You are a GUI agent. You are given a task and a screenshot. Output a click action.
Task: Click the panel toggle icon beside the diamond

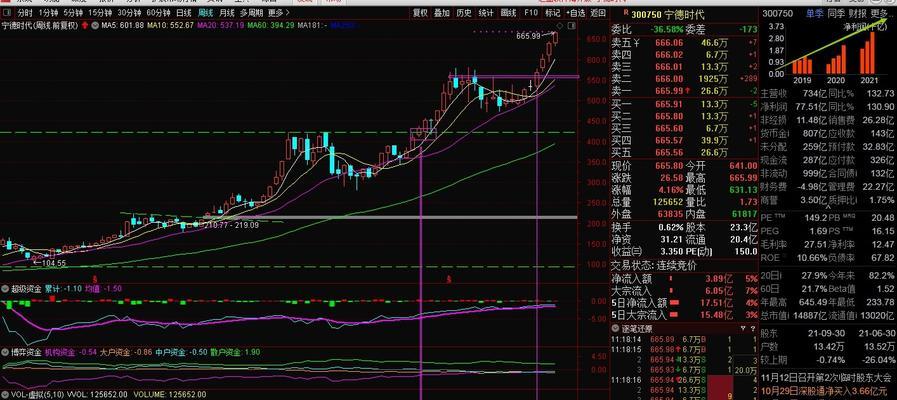click(570, 26)
